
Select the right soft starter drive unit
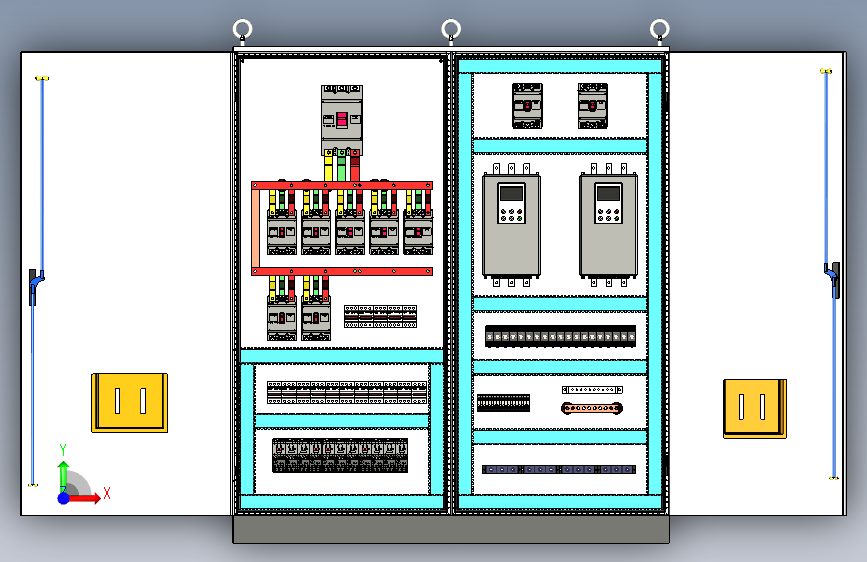coord(608,225)
